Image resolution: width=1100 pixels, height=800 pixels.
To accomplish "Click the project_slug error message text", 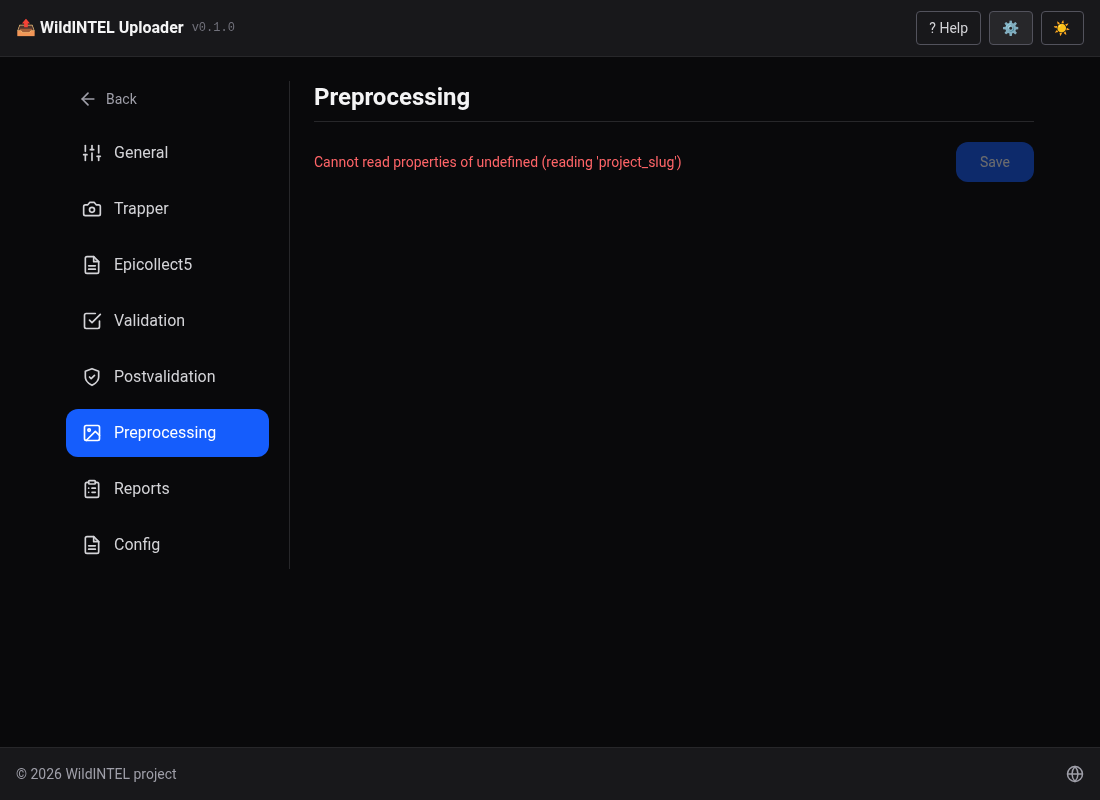I will coord(497,162).
